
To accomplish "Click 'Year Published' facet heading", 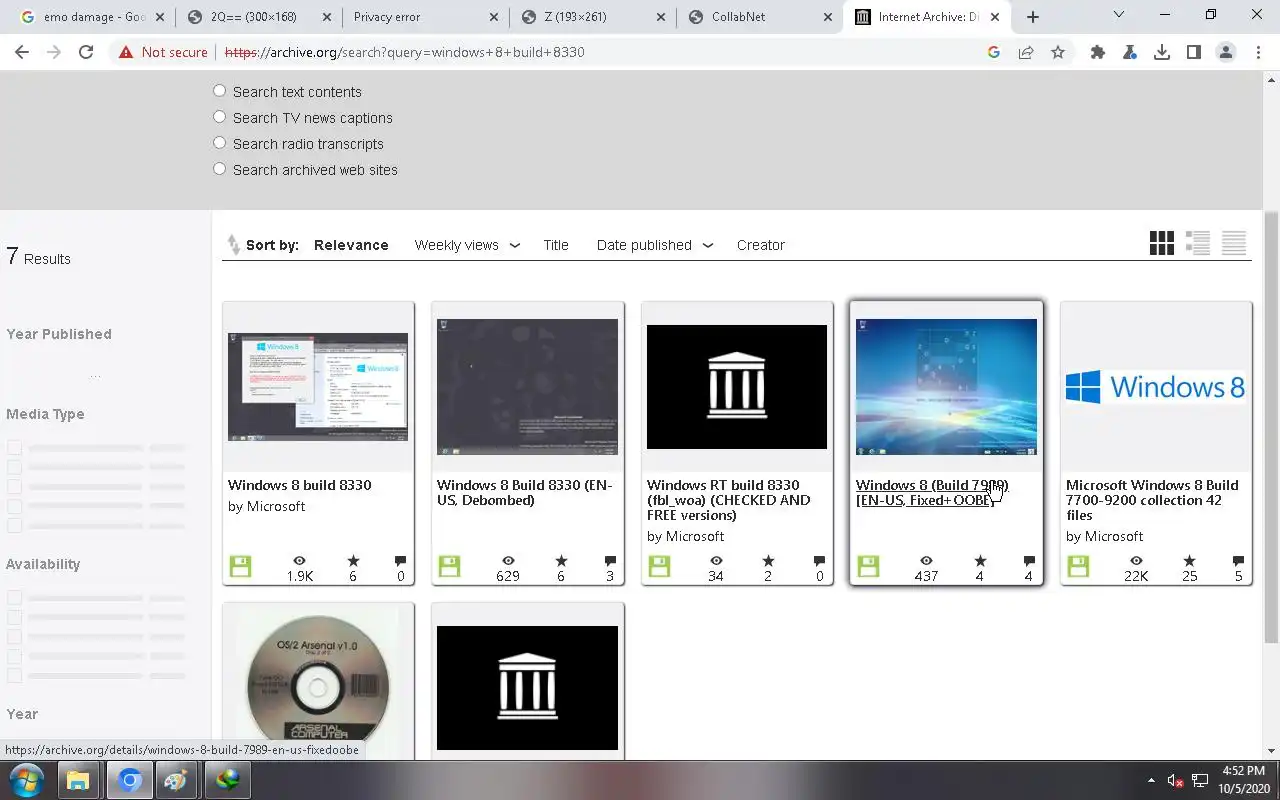I will point(59,334).
